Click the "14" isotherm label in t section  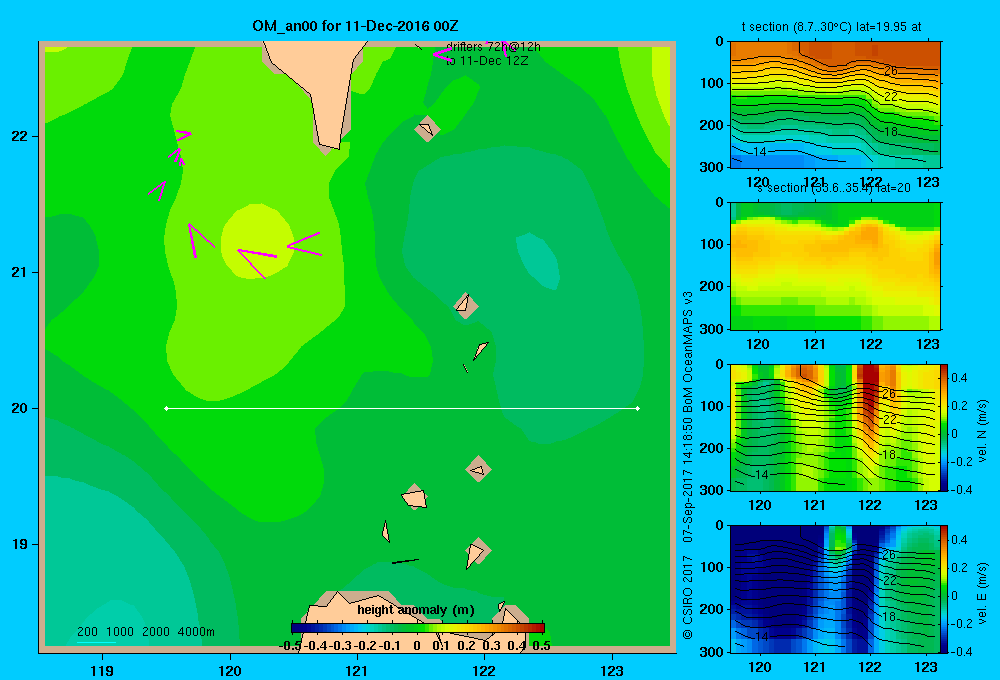[x=760, y=152]
